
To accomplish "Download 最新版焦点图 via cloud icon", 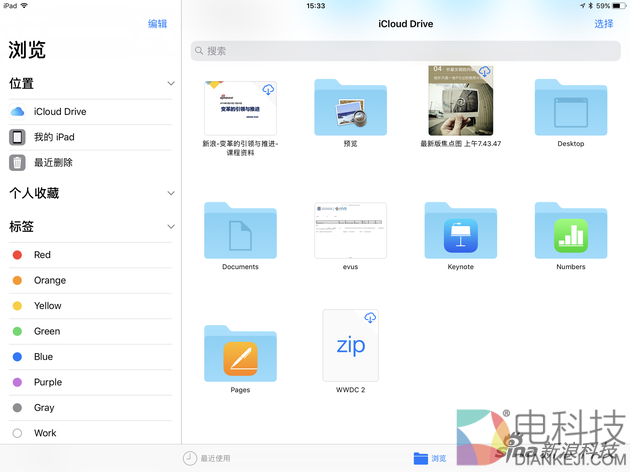I will pyautogui.click(x=485, y=72).
